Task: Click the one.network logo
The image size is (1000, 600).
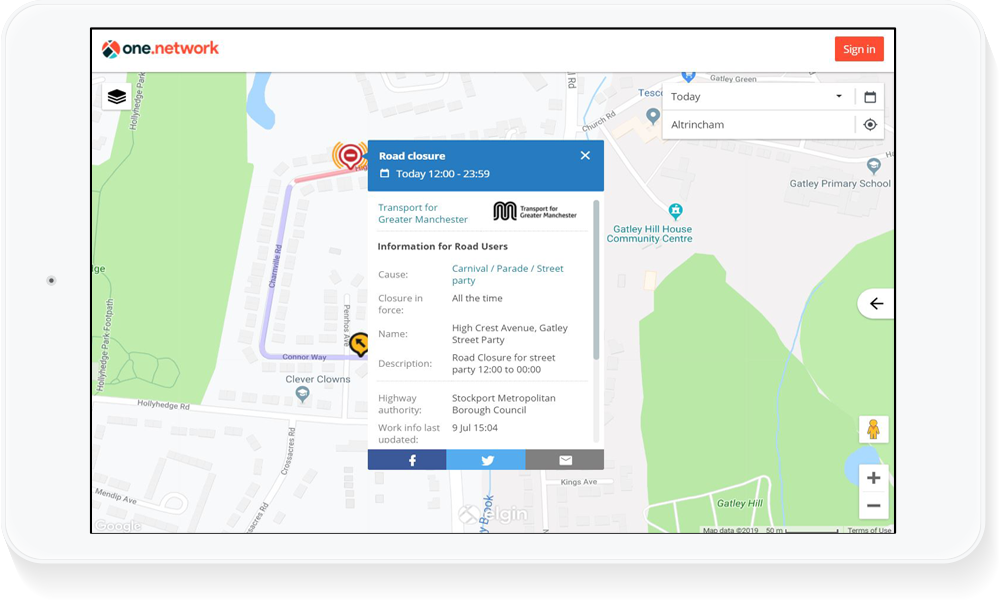Action: click(160, 49)
